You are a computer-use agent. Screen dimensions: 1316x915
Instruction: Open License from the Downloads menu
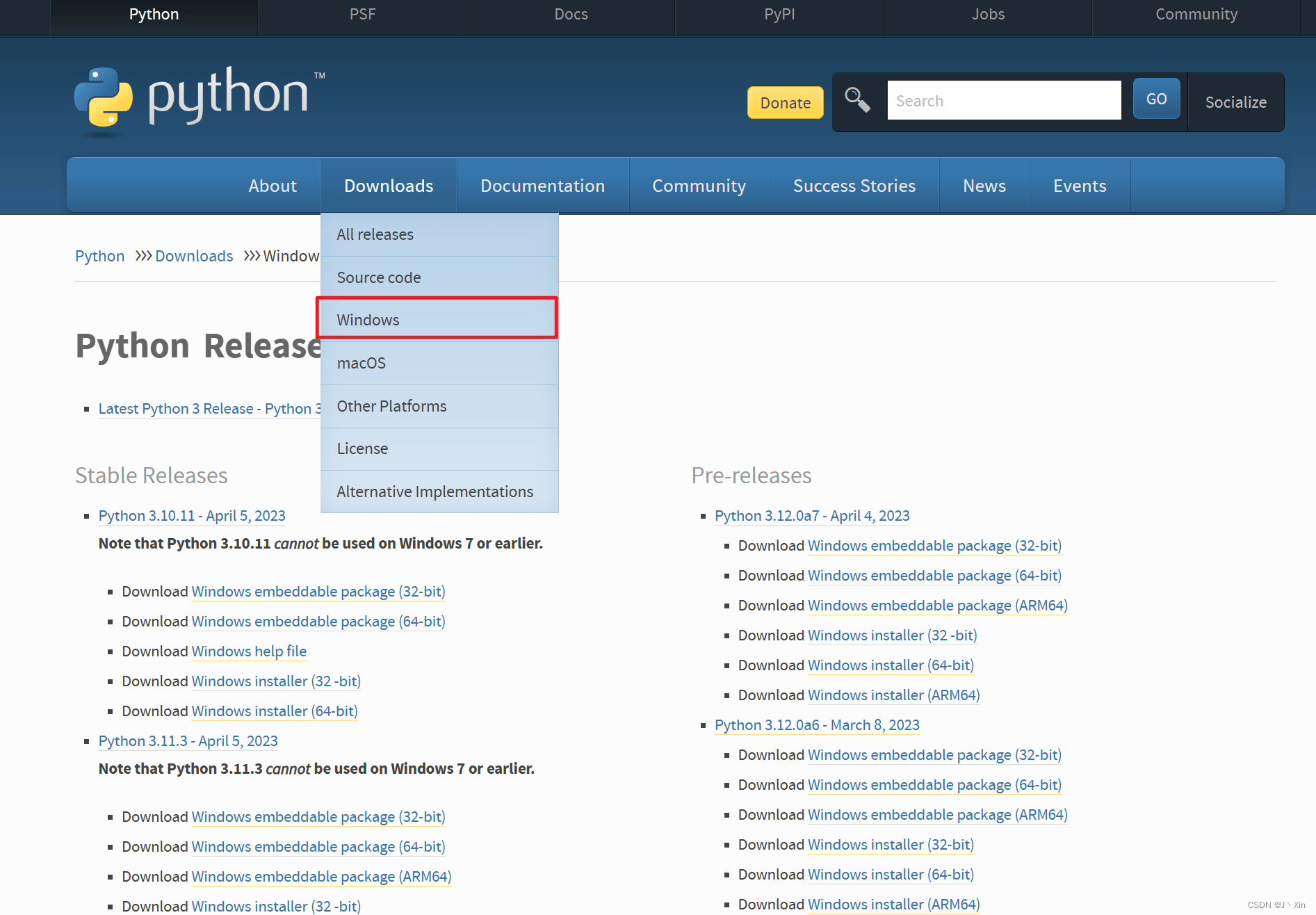tap(439, 448)
